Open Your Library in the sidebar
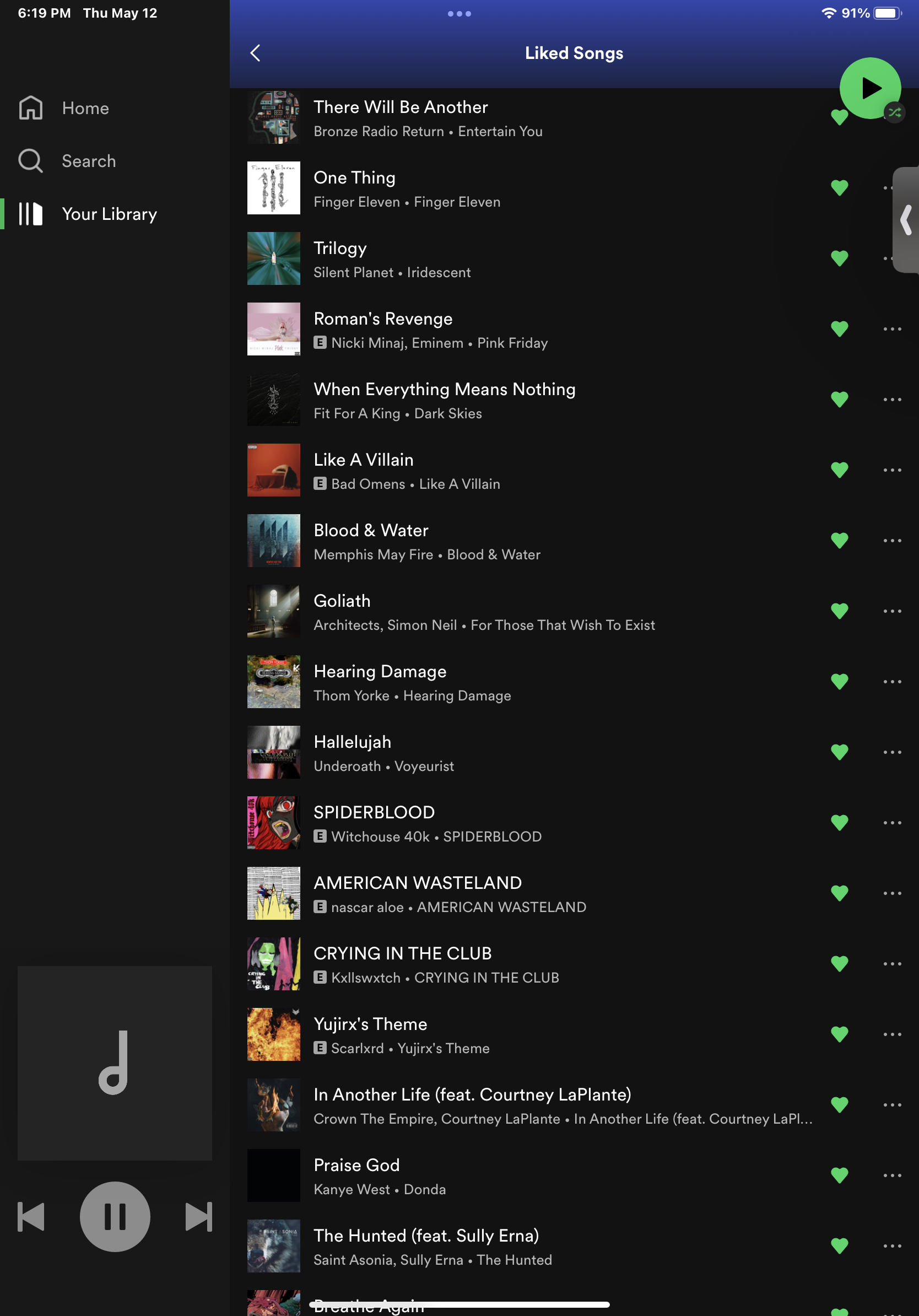 point(109,214)
